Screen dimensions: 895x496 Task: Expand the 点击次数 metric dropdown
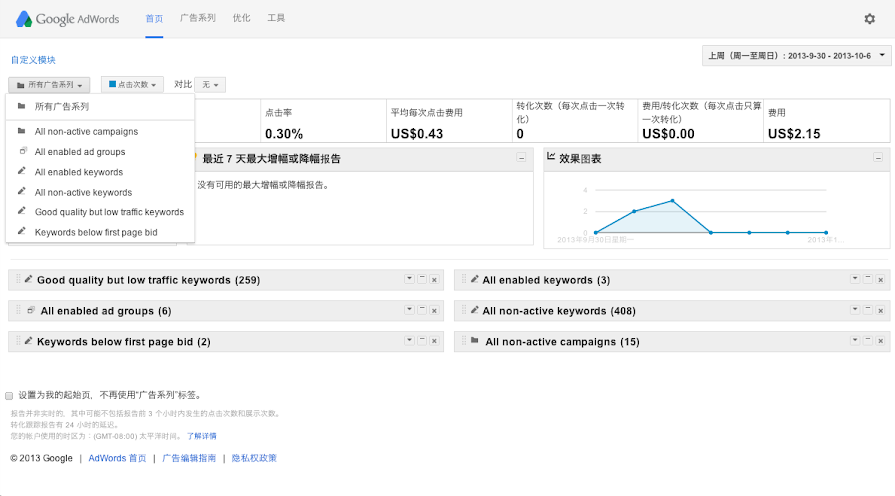pyautogui.click(x=132, y=85)
